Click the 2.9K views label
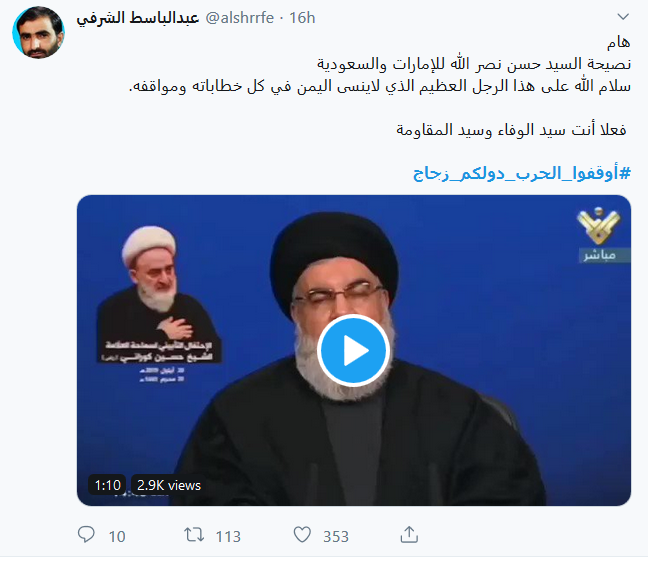The image size is (648, 561). [169, 485]
